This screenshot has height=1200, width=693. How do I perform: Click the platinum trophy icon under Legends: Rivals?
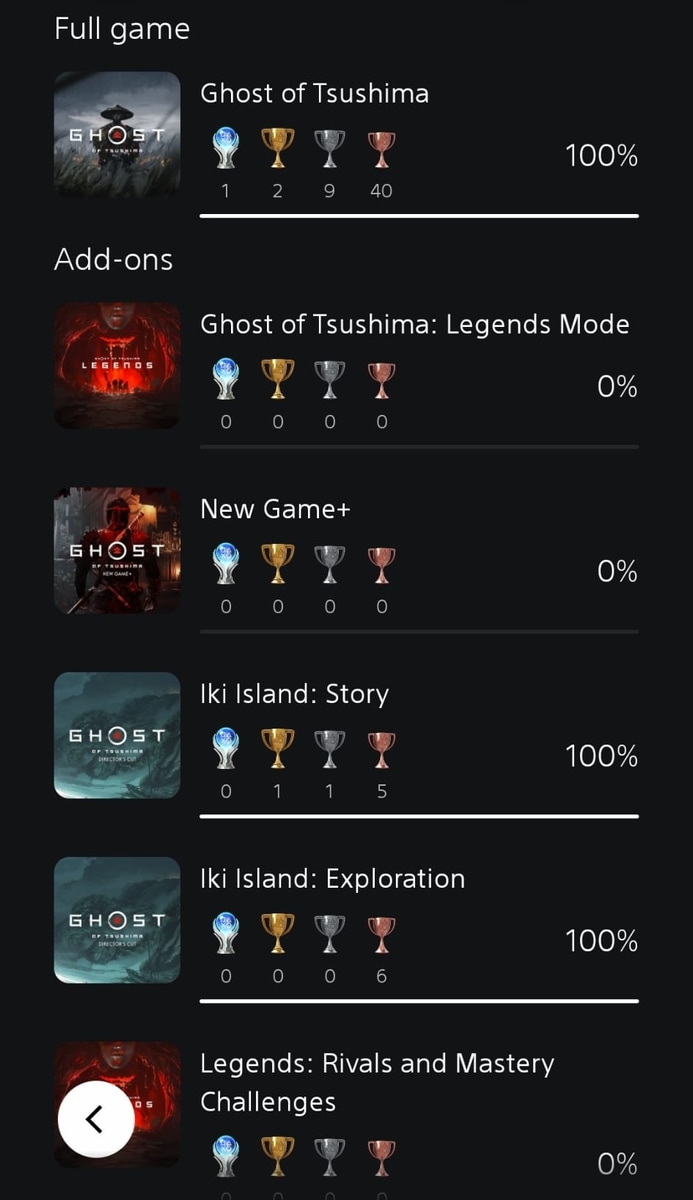point(225,1157)
